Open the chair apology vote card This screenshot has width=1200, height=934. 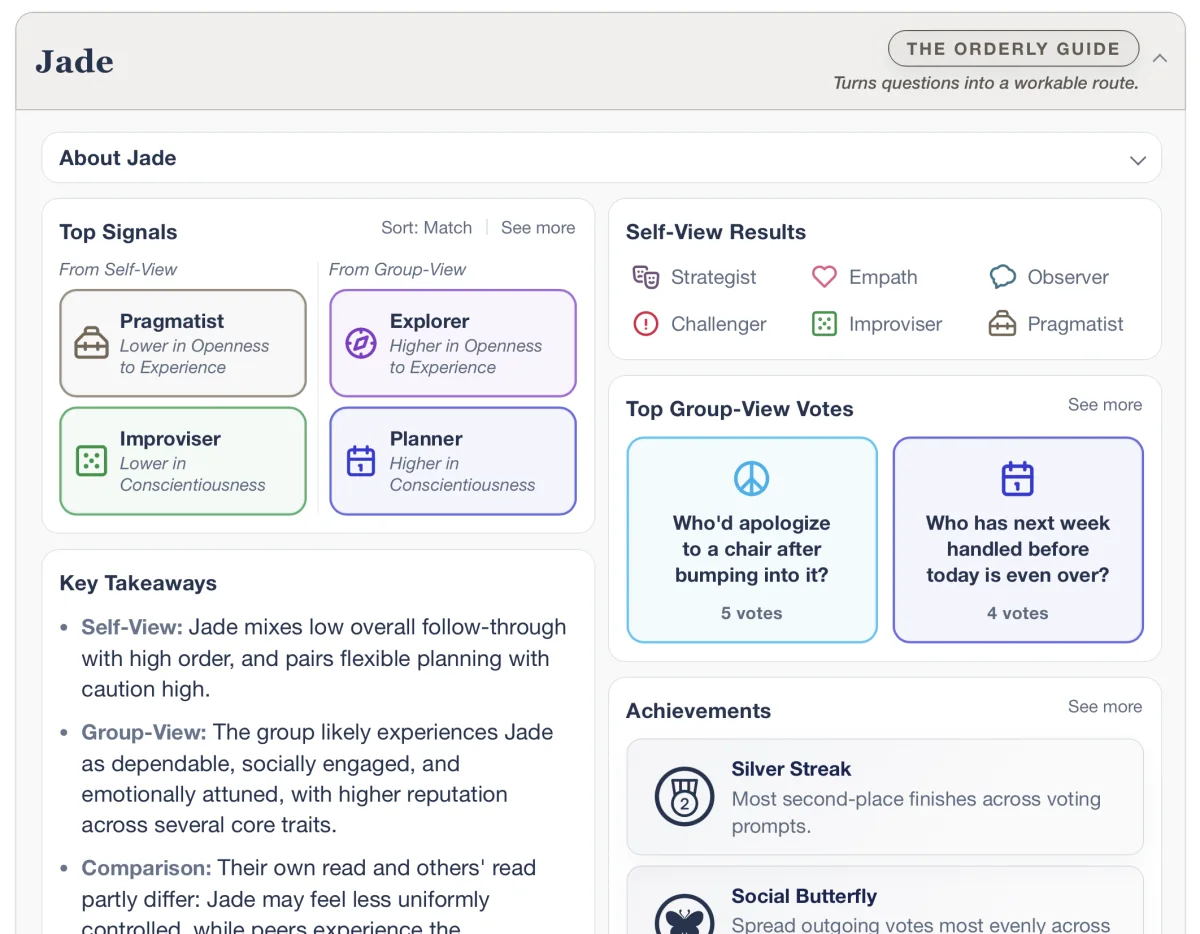(x=752, y=539)
